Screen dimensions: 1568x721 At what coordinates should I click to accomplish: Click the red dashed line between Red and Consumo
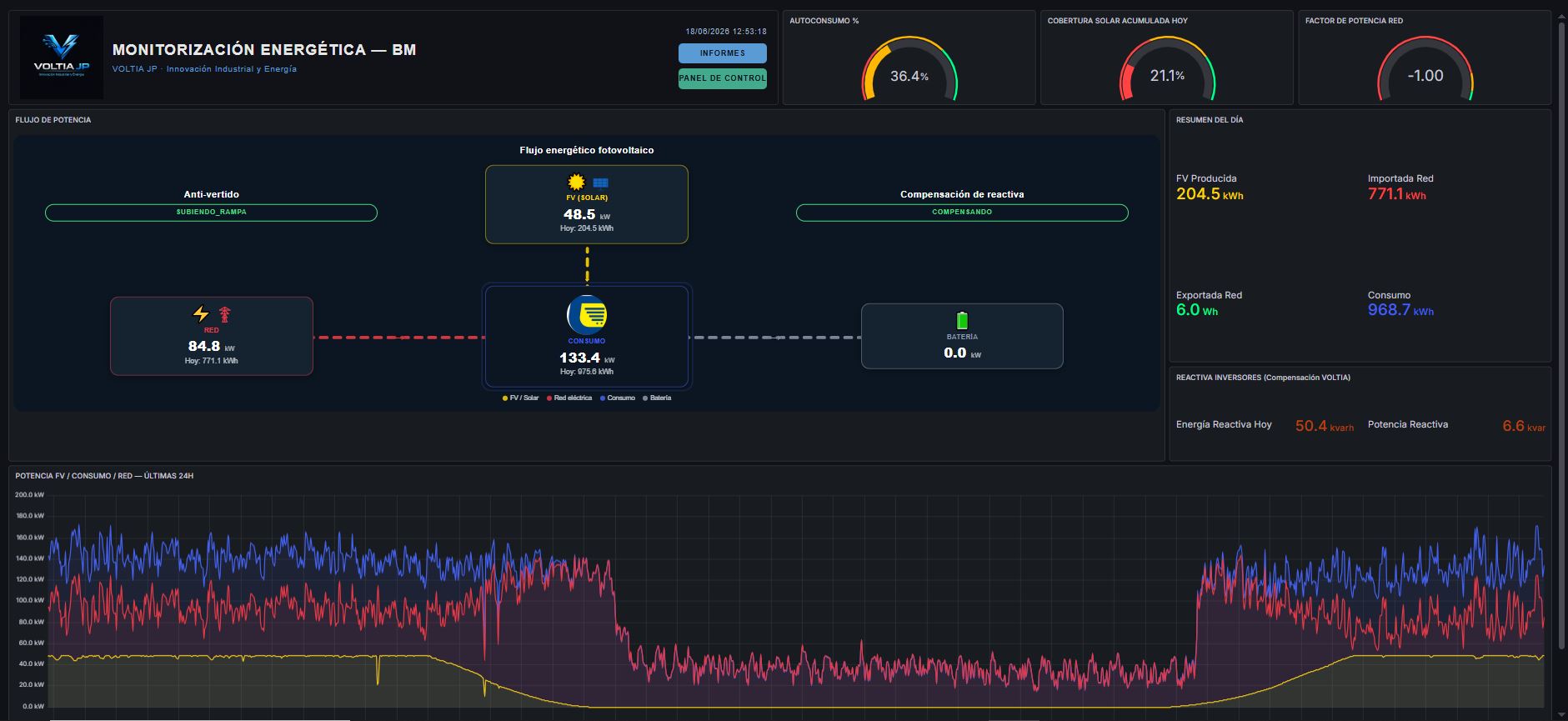pyautogui.click(x=399, y=338)
